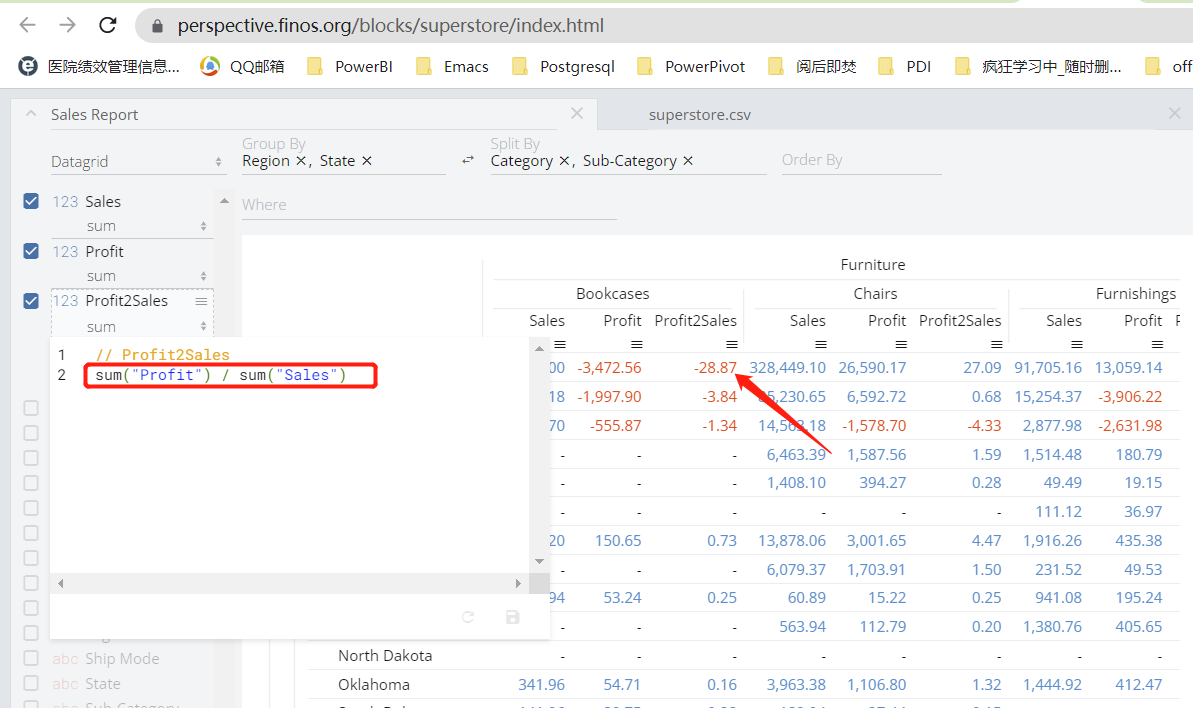Check the Ship Mode column checkbox

click(31, 658)
